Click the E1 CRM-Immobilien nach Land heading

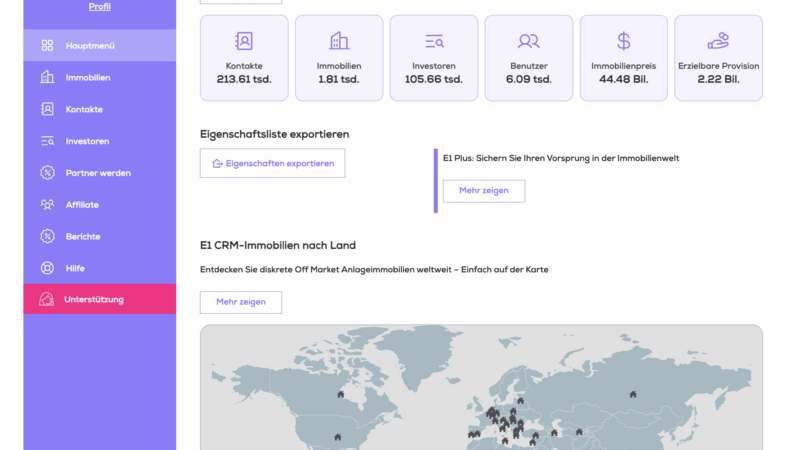pos(278,245)
